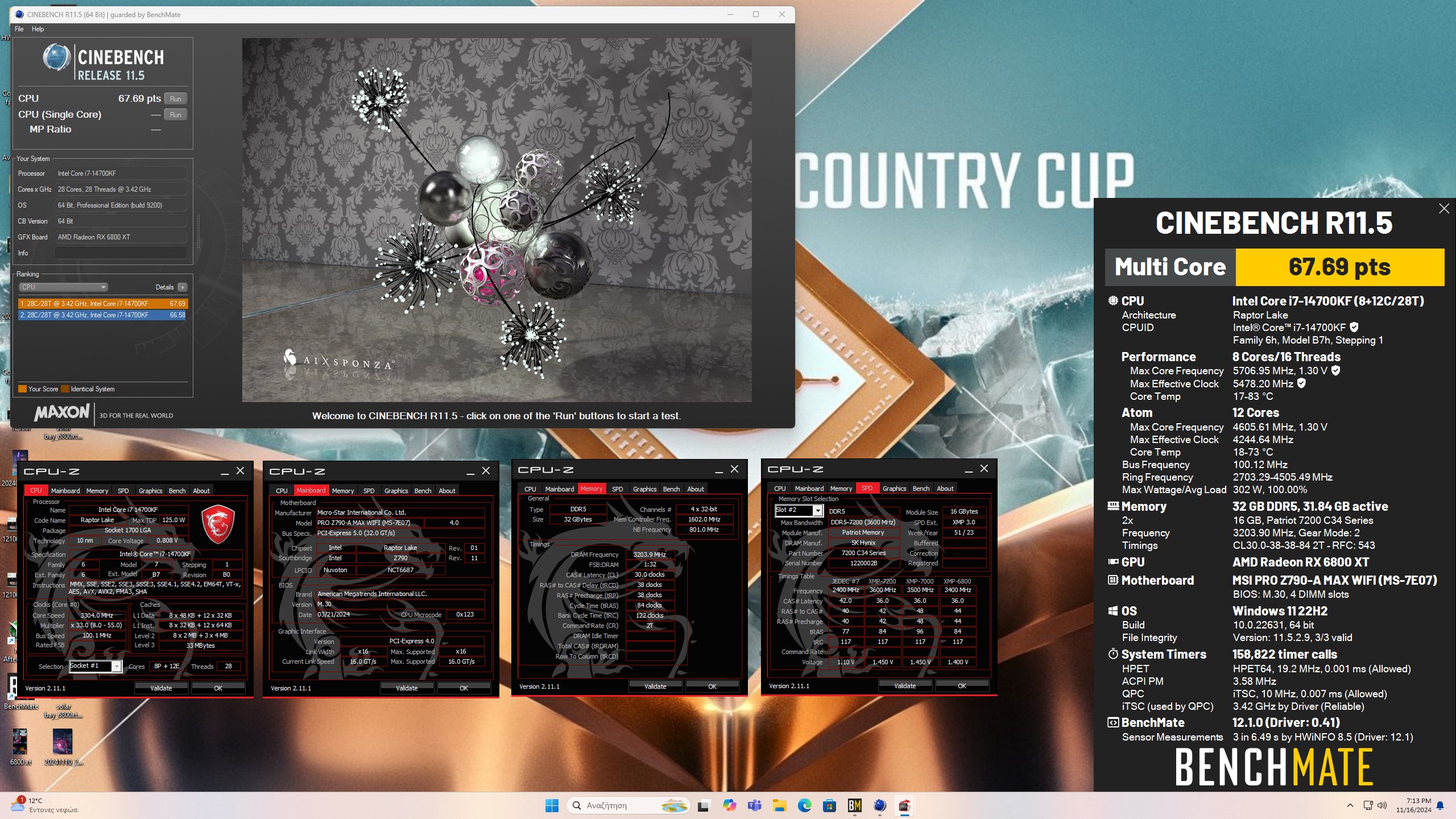Click OK in CPU-Z SPD window
Image resolution: width=1456 pixels, height=819 pixels.
coord(962,686)
